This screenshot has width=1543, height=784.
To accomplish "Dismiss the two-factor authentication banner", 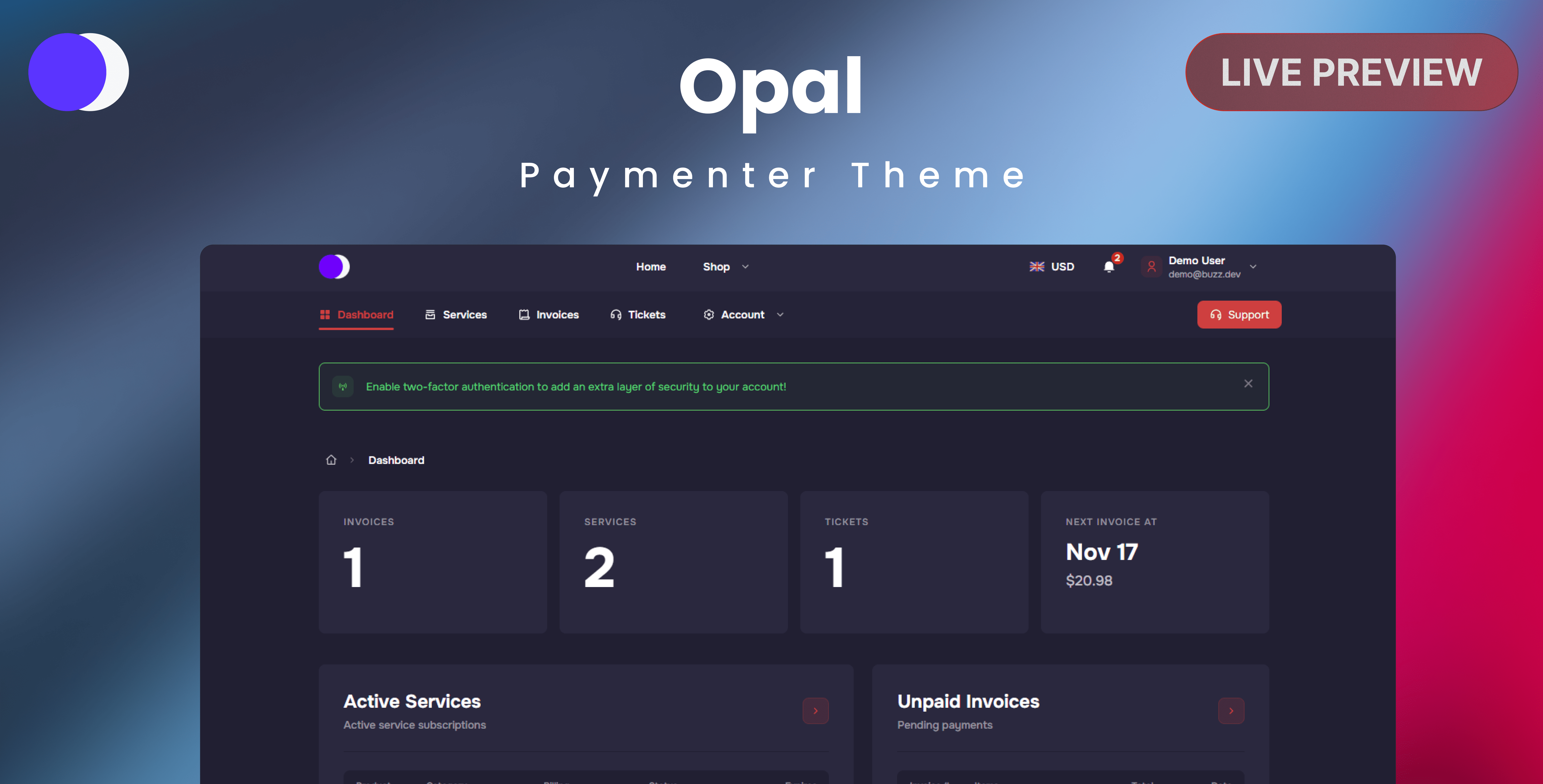I will coord(1248,383).
